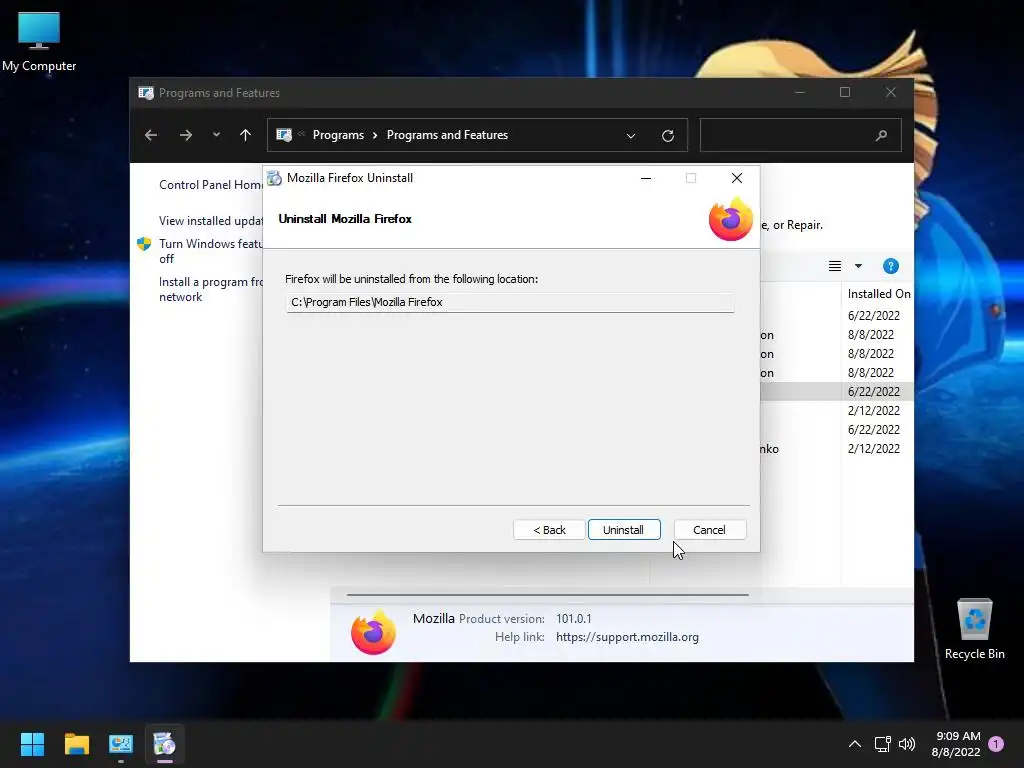Open File Explorer from the taskbar

[76, 744]
